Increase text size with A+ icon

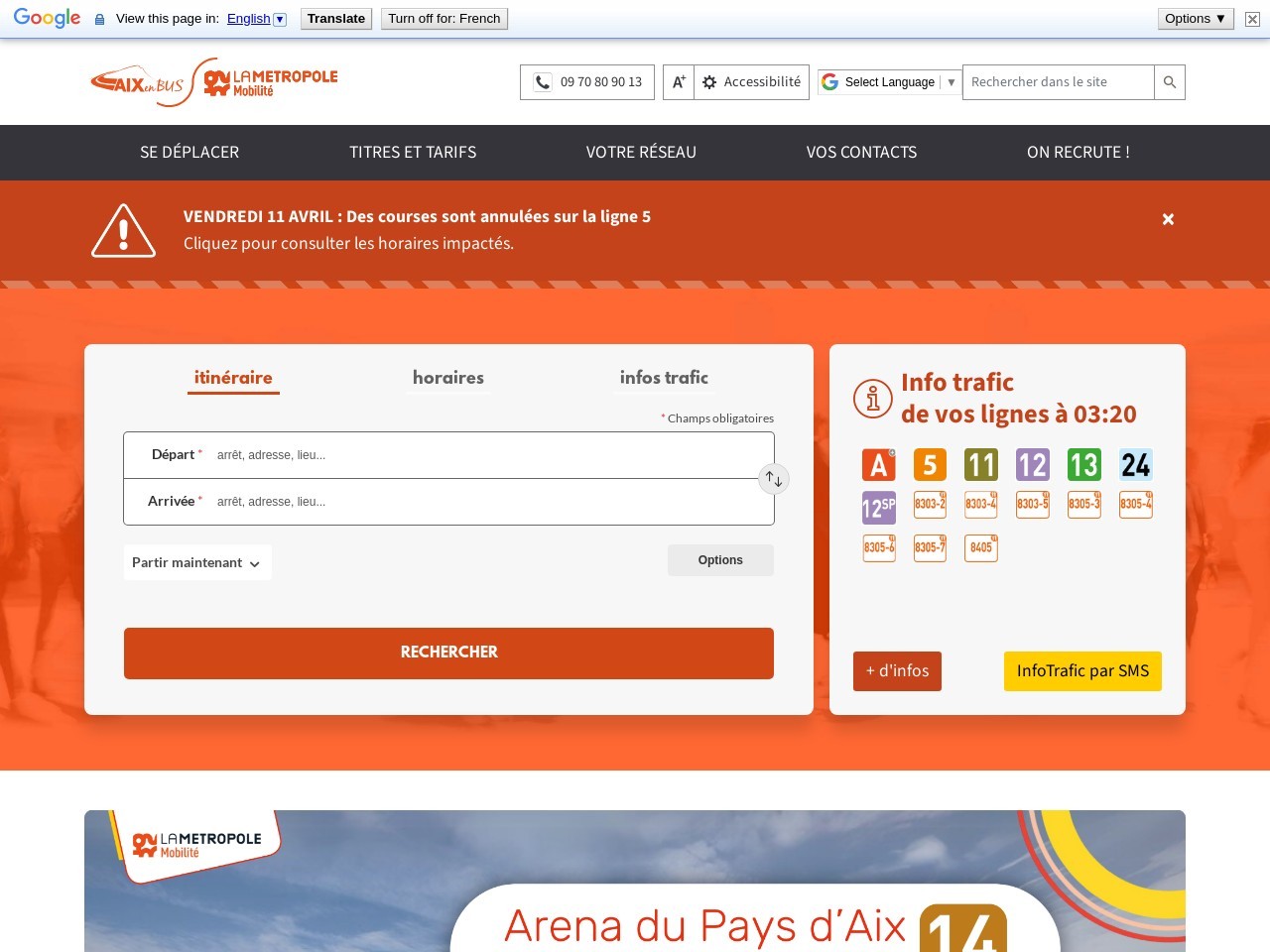coord(679,82)
